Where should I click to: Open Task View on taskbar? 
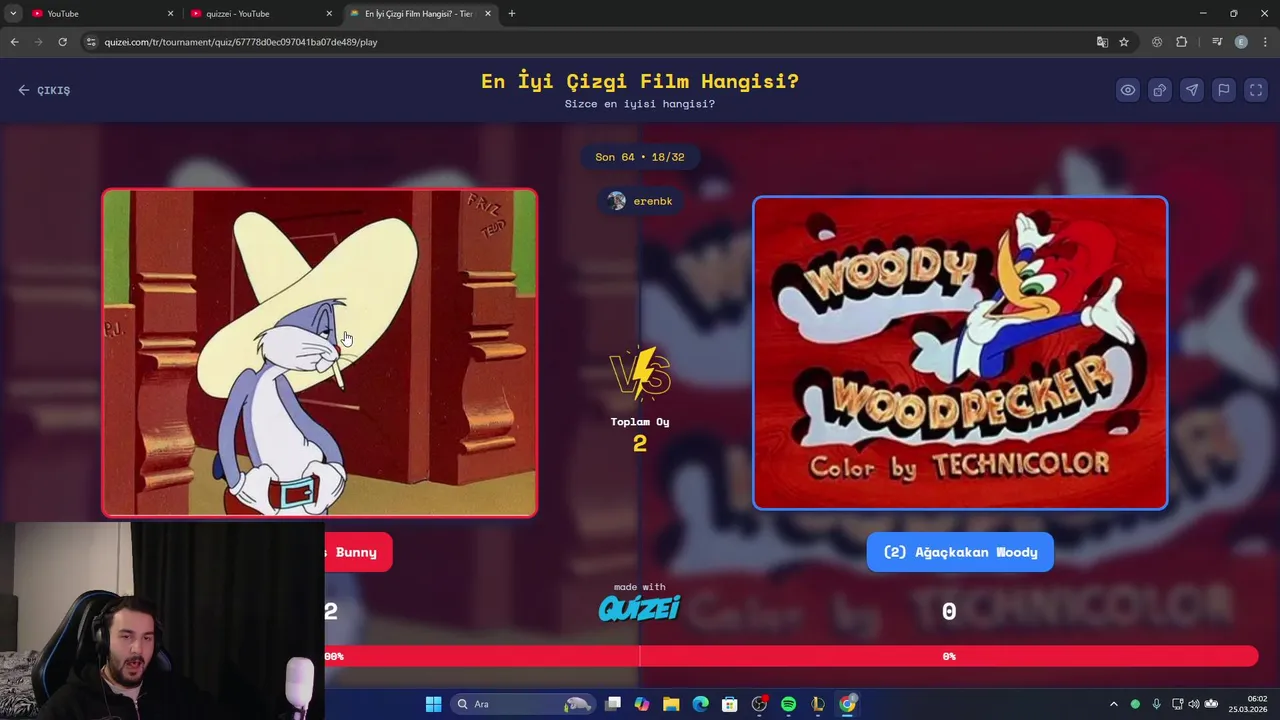[613, 704]
